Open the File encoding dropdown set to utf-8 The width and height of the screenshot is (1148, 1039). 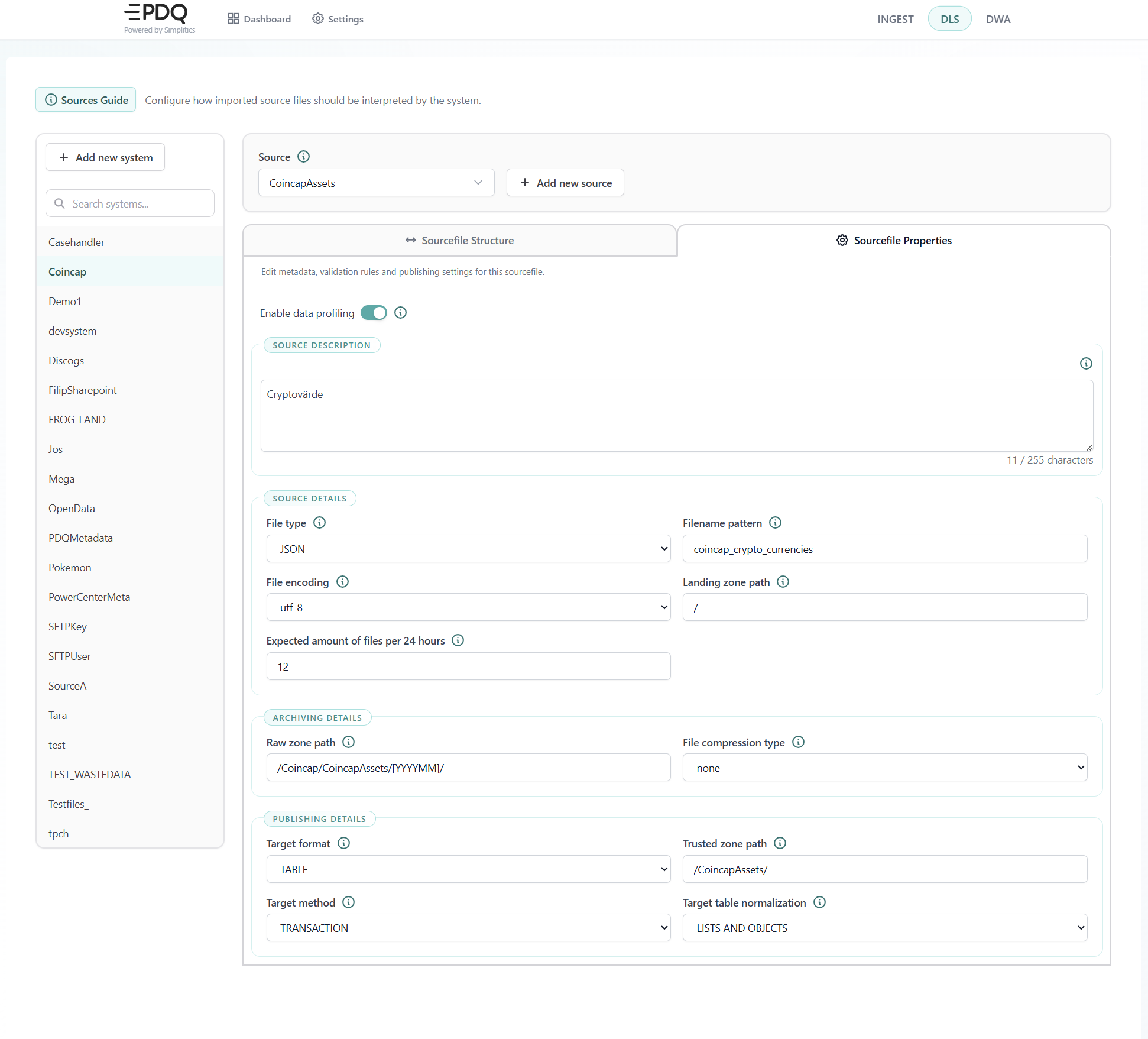point(468,607)
